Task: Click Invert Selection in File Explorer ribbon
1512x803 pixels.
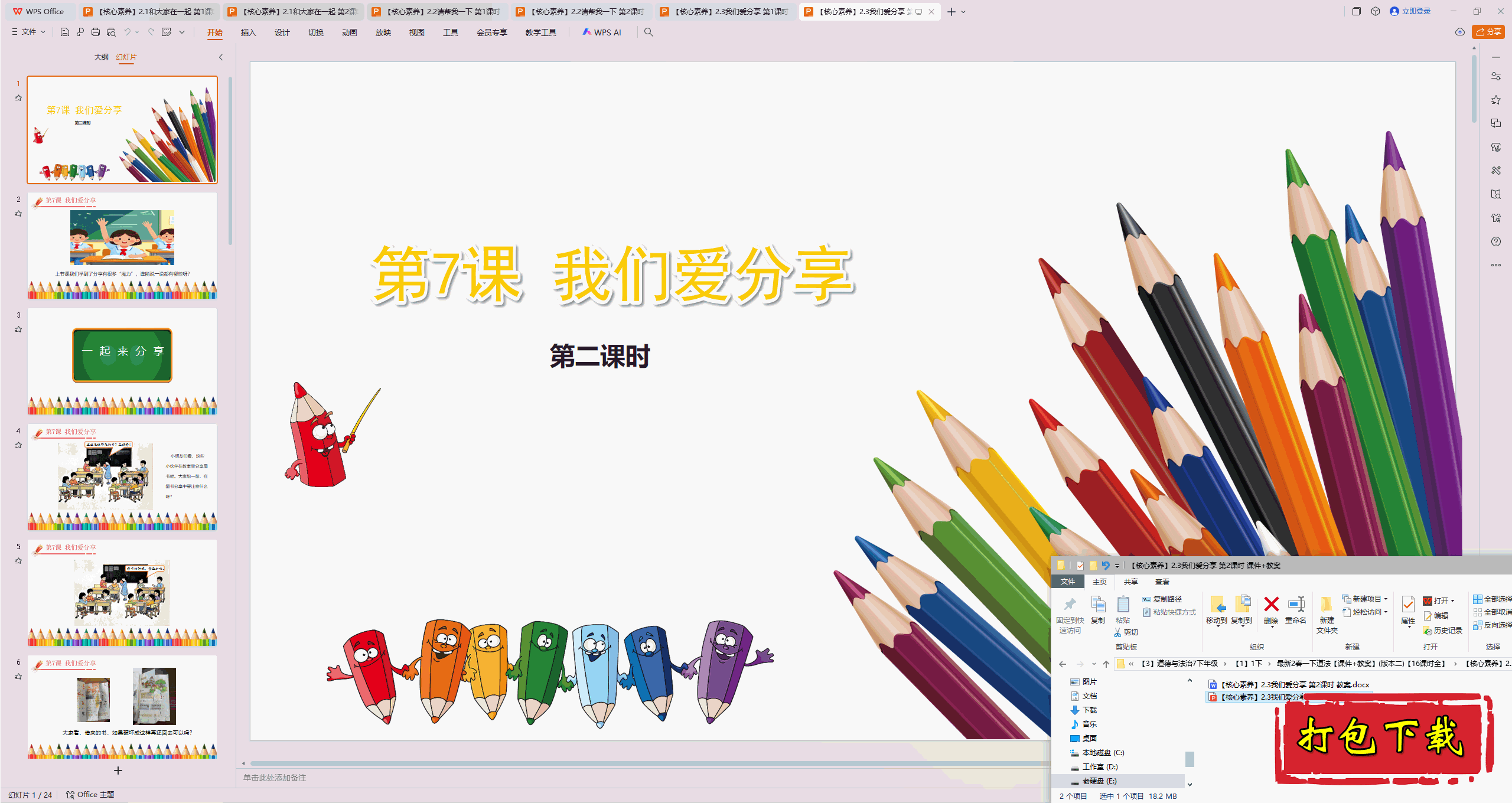Action: [x=1493, y=625]
